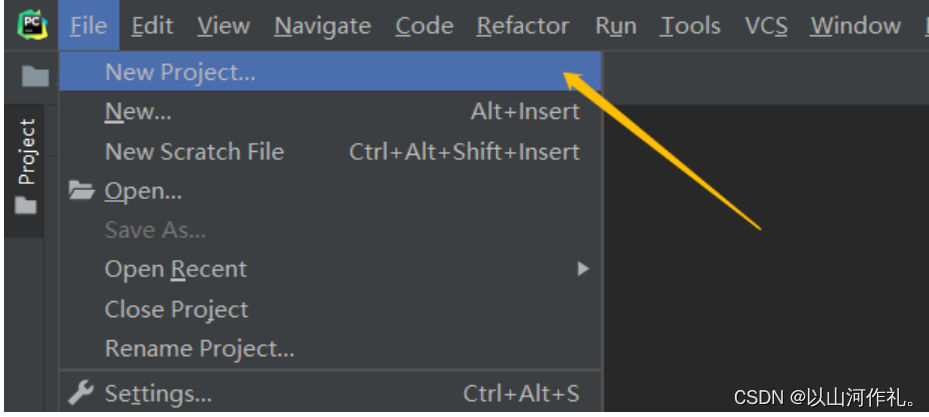Open the Tools menu

[690, 25]
